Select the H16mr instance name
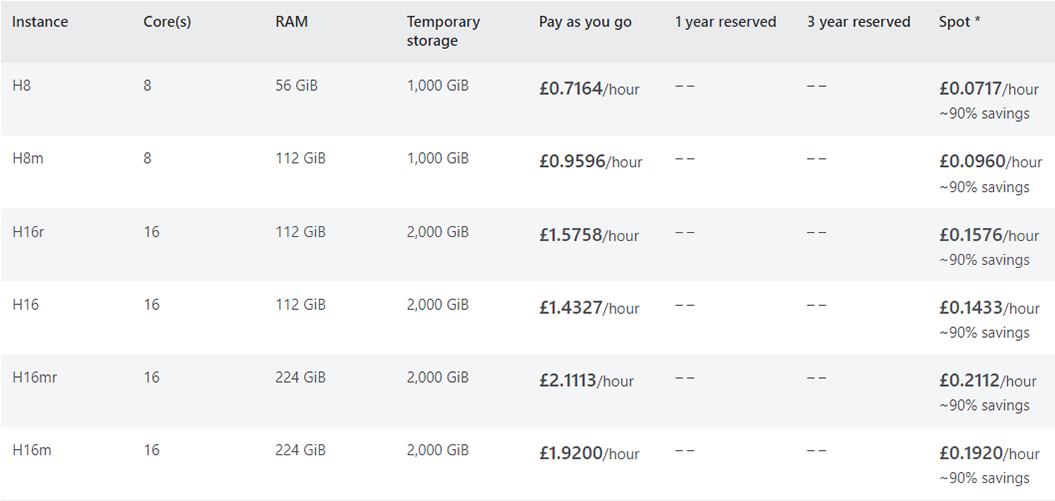The image size is (1055, 501). (x=32, y=377)
